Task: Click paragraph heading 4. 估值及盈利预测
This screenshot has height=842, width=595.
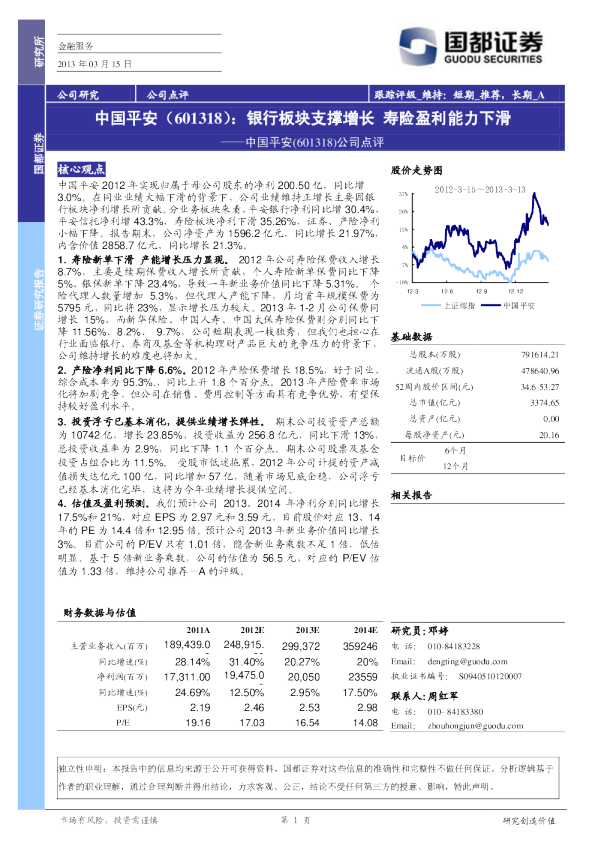Action: pyautogui.click(x=104, y=503)
